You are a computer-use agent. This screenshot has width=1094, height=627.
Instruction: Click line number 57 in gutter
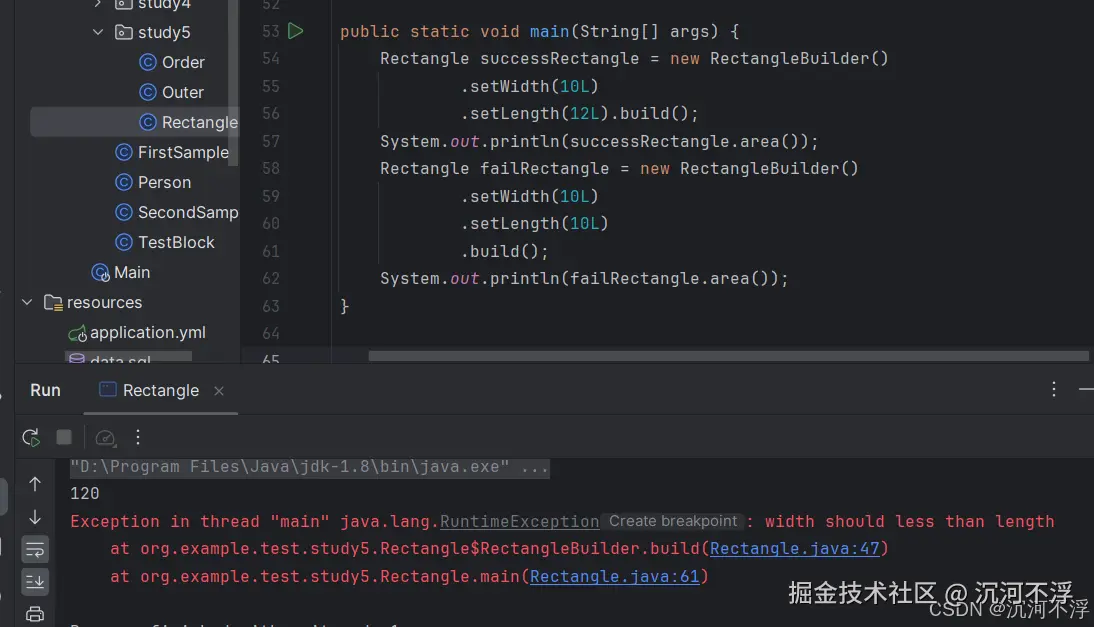[x=271, y=141]
